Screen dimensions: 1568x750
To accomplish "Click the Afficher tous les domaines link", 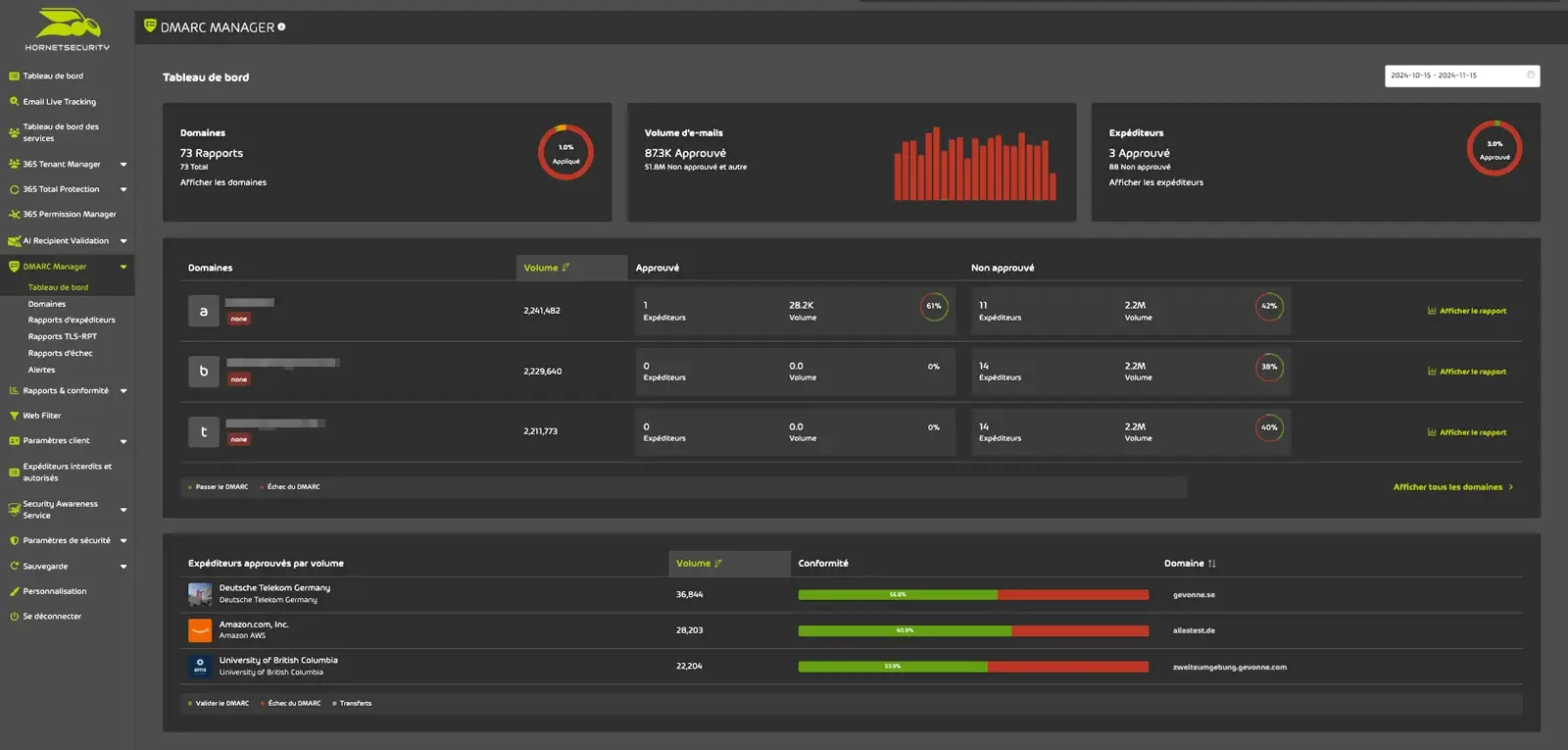I will click(1451, 487).
